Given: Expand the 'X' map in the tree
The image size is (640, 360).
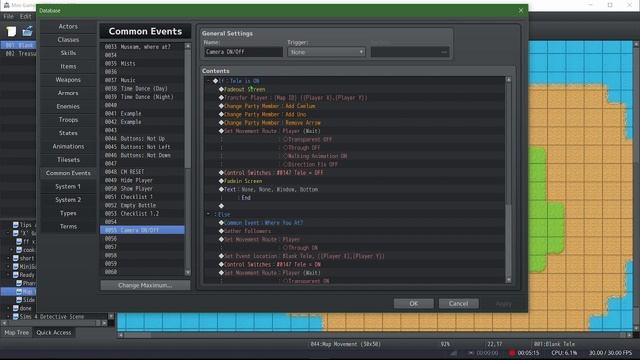Looking at the screenshot, I should [x=8, y=233].
